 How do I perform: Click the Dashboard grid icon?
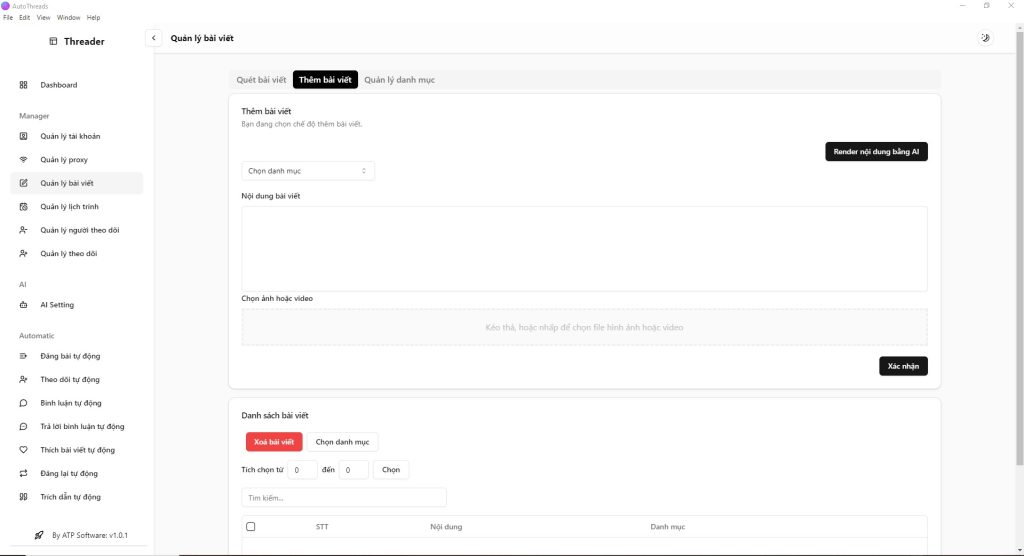pos(24,85)
